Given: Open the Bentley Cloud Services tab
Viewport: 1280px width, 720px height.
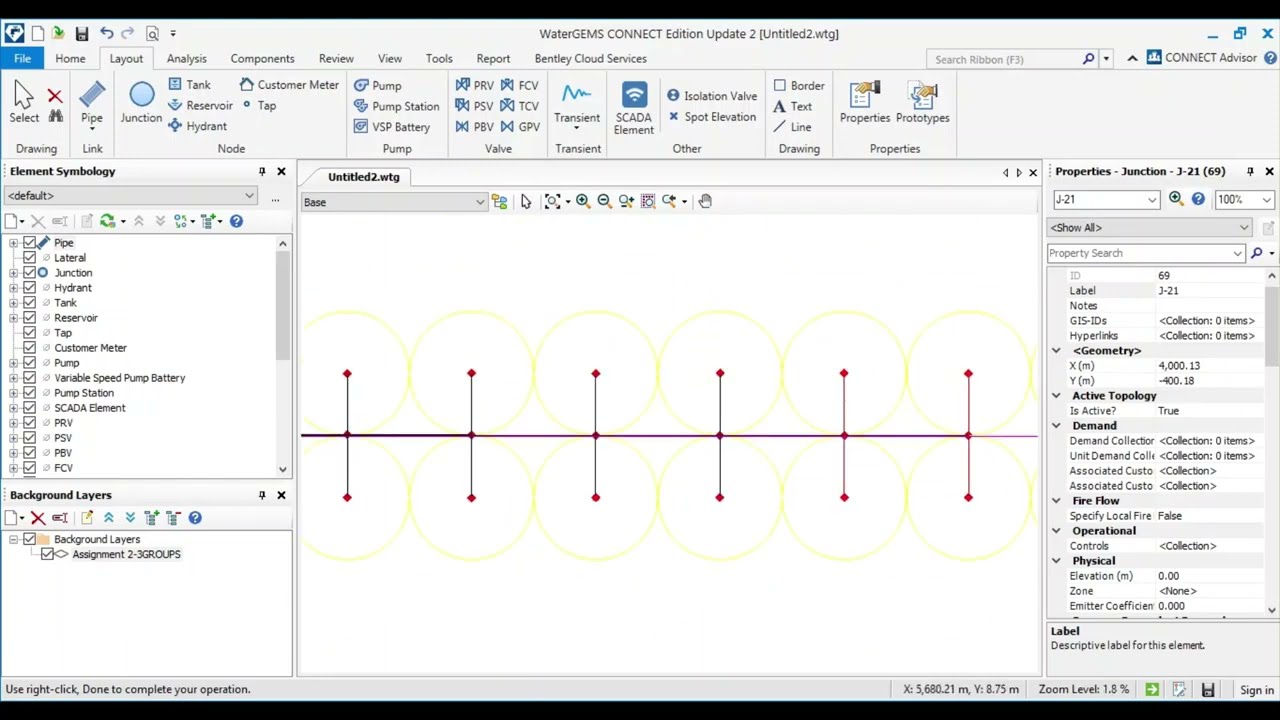Looking at the screenshot, I should tap(590, 58).
